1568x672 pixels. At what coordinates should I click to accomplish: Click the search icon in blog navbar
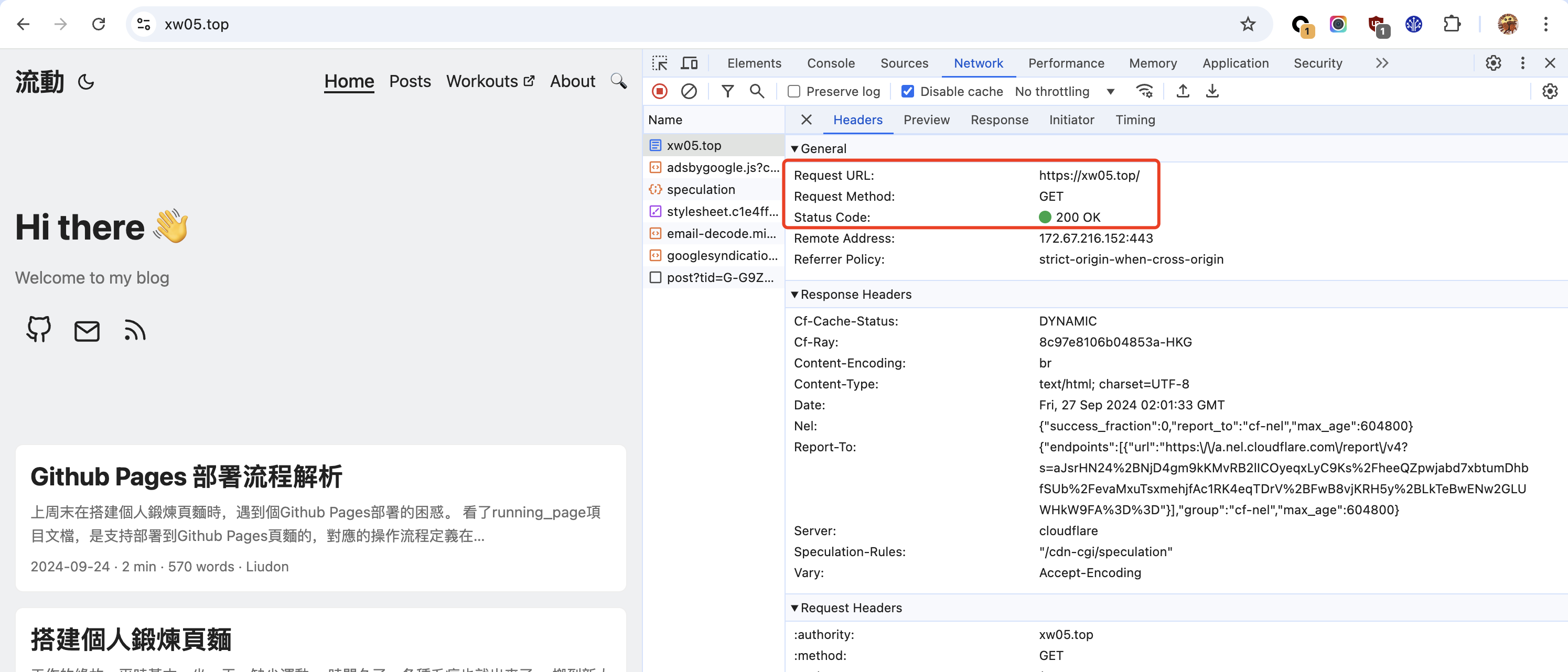point(618,82)
